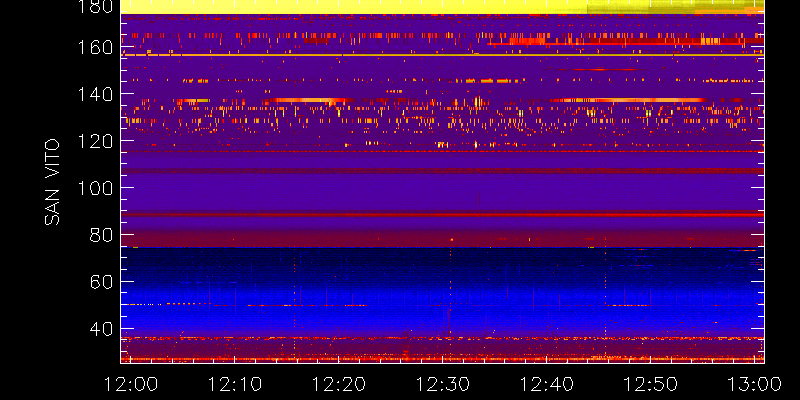Click the 12:00 time axis label
The height and width of the screenshot is (400, 800).
click(131, 384)
